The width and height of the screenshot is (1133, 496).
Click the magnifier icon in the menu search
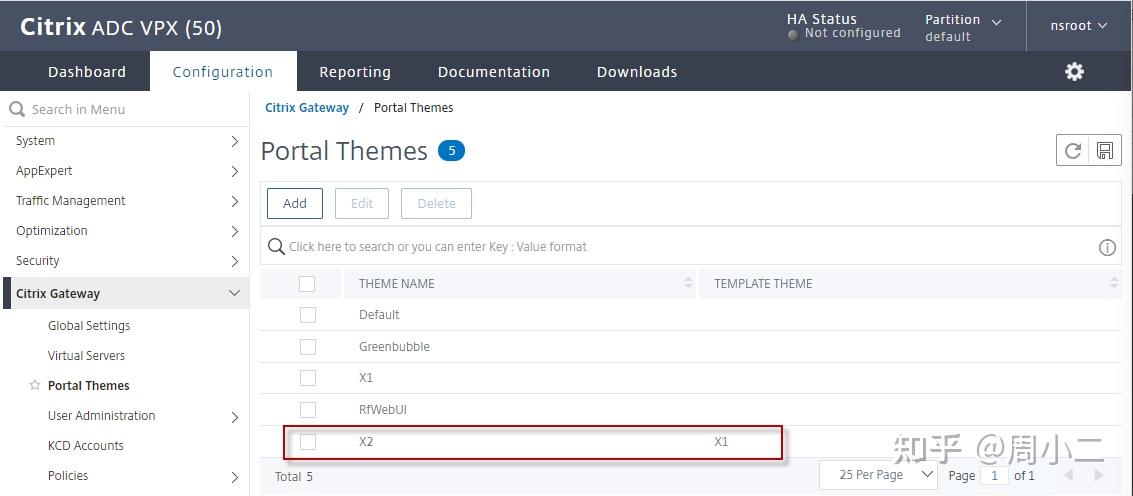(17, 110)
